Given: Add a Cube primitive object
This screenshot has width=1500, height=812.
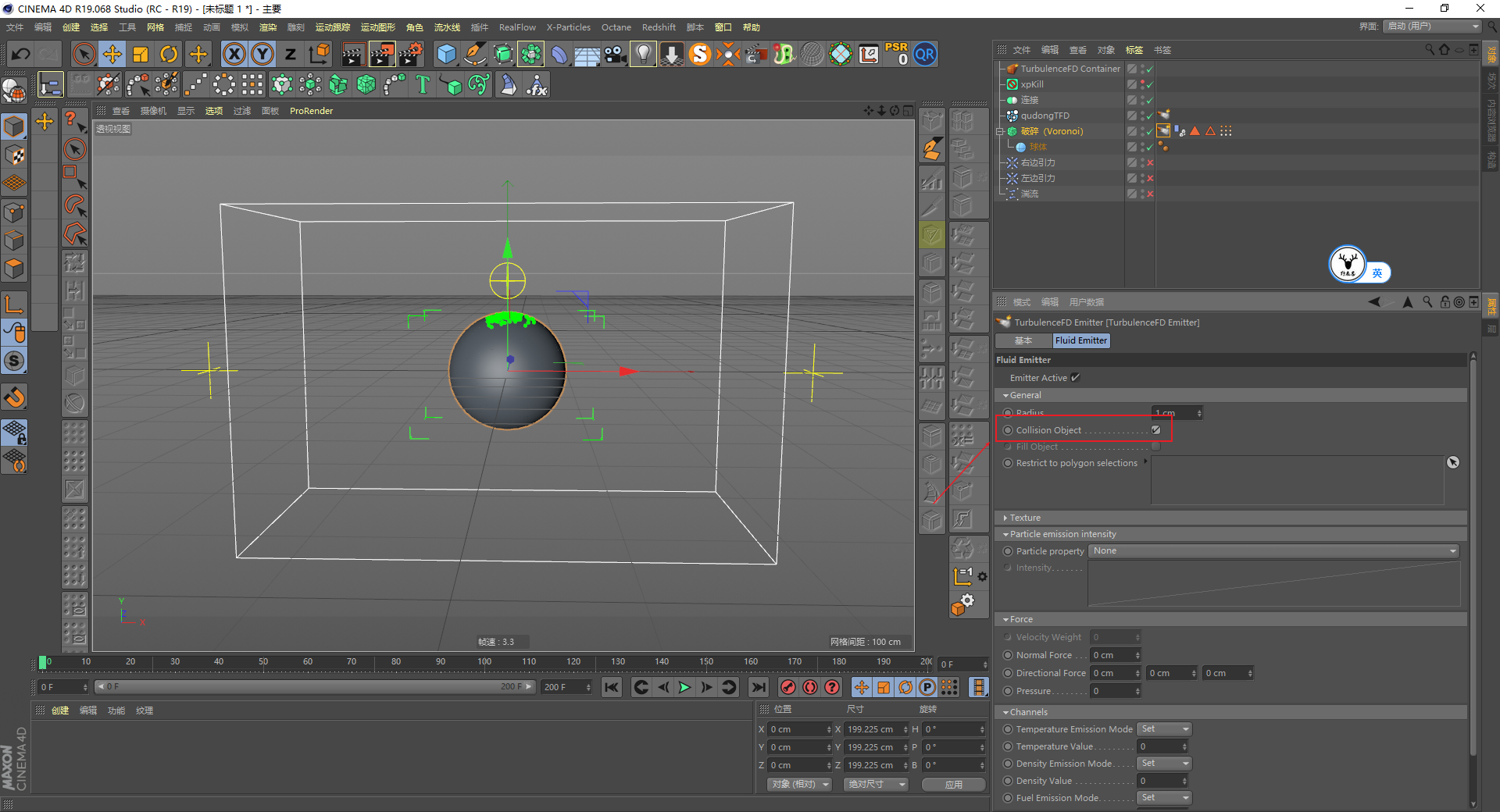Looking at the screenshot, I should (x=447, y=55).
